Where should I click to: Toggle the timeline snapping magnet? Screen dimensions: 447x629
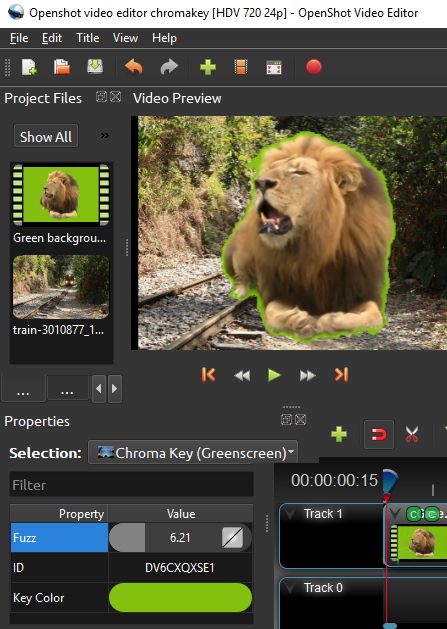click(x=379, y=434)
